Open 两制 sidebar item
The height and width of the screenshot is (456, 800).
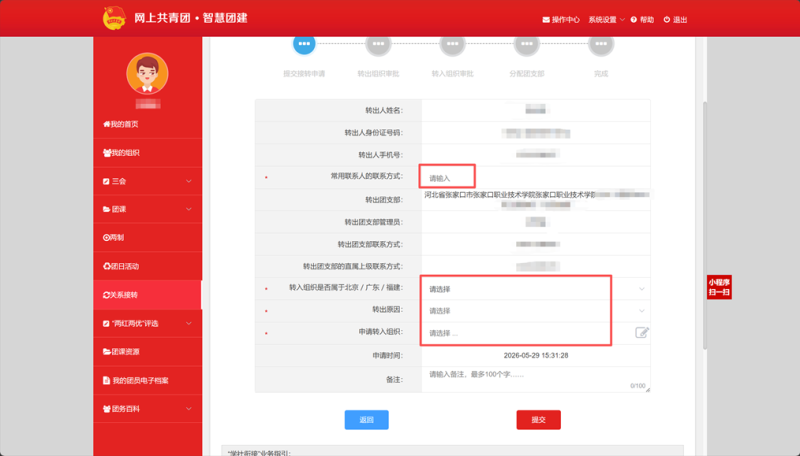click(x=147, y=237)
